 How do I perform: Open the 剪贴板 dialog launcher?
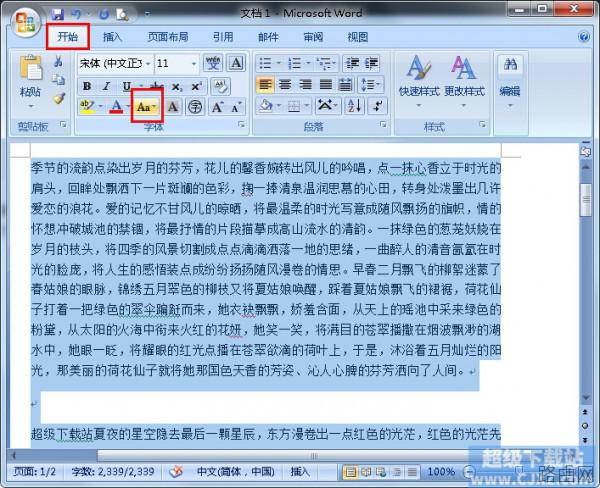[x=63, y=124]
